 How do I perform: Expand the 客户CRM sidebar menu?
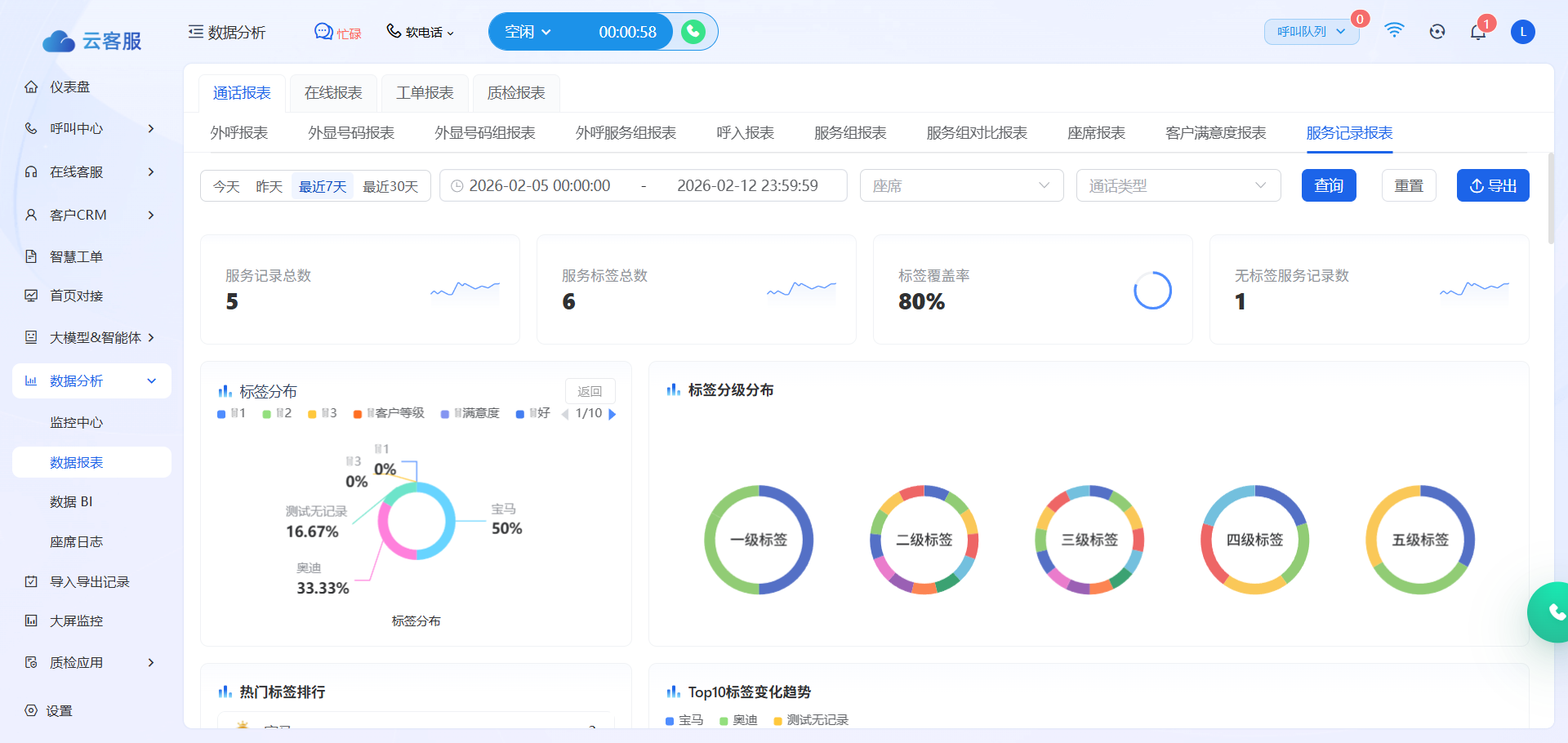pyautogui.click(x=90, y=215)
